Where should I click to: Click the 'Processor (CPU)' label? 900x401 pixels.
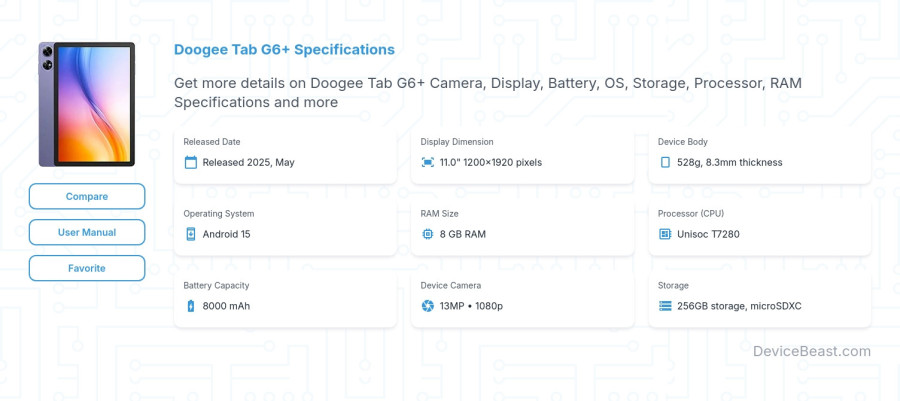coord(691,213)
